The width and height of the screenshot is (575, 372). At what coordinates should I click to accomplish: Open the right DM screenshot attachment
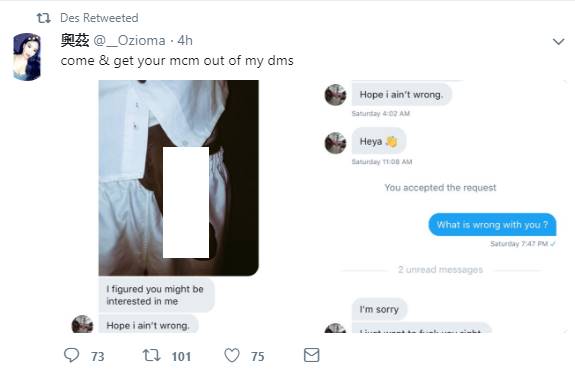444,206
